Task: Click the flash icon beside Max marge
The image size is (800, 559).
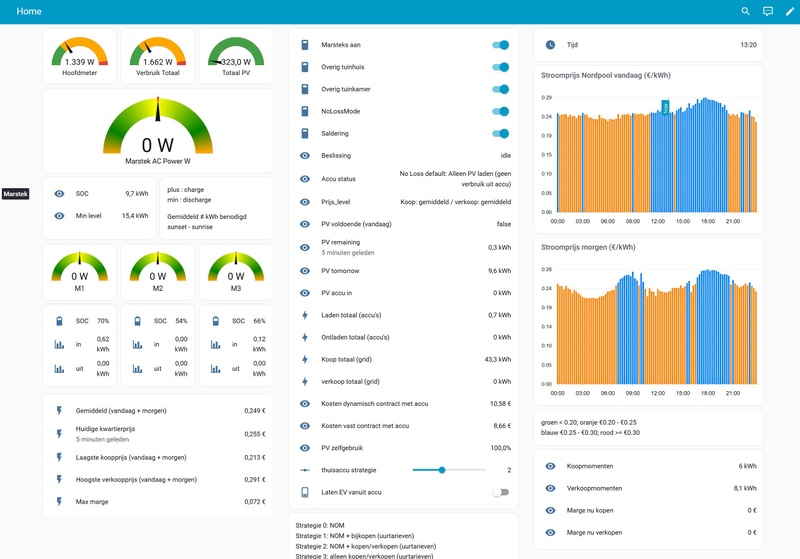Action: 59,502
